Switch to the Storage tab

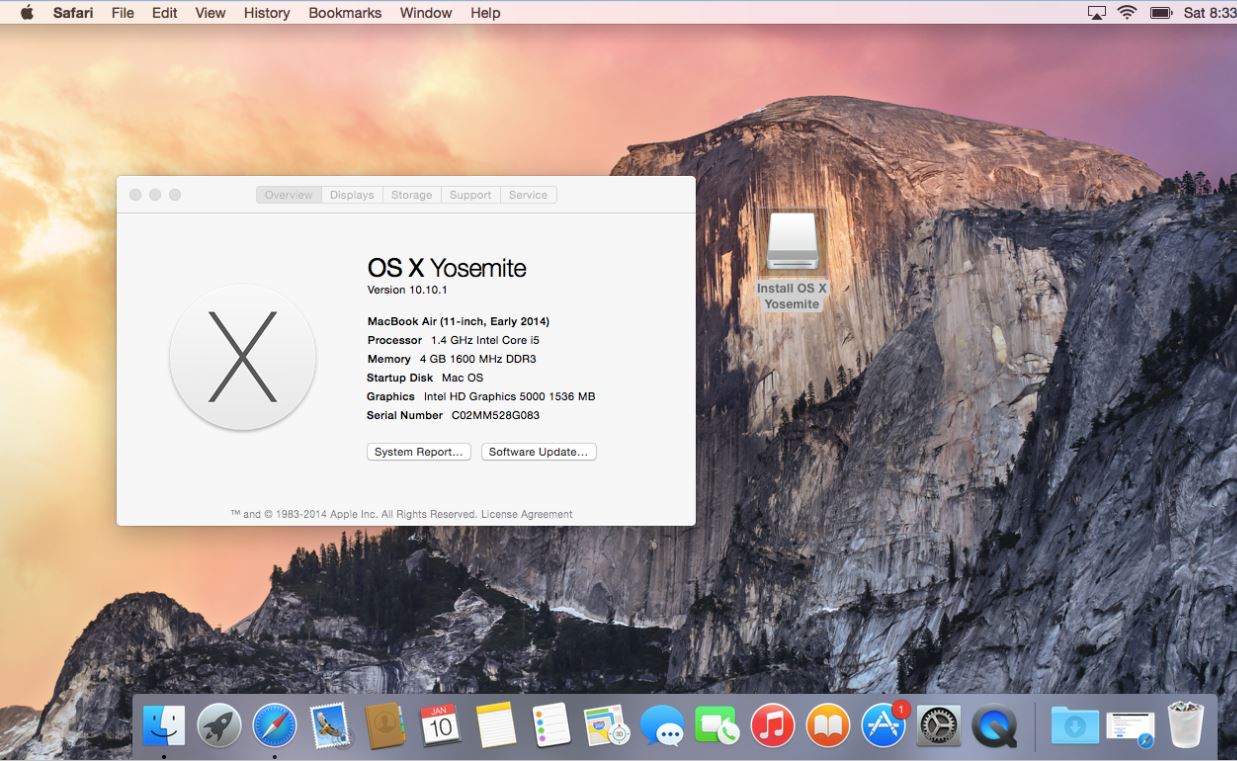[x=411, y=195]
